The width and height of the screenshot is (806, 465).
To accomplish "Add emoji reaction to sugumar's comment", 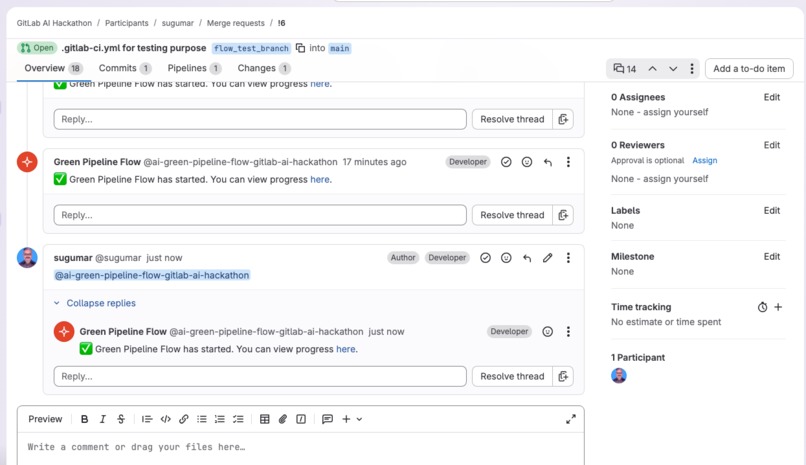I will coord(506,257).
